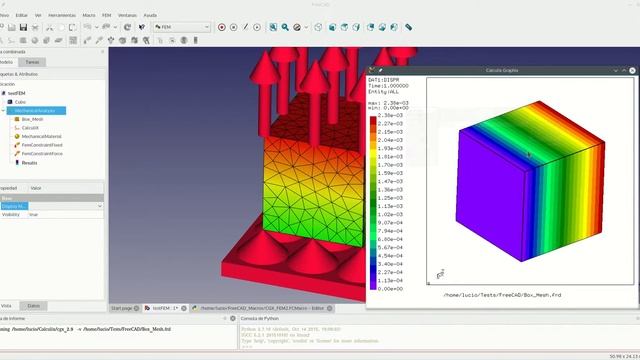This screenshot has height=360, width=640.
Task: Collapse the MechanicalAnalysis tree node
Action: pos(3,111)
